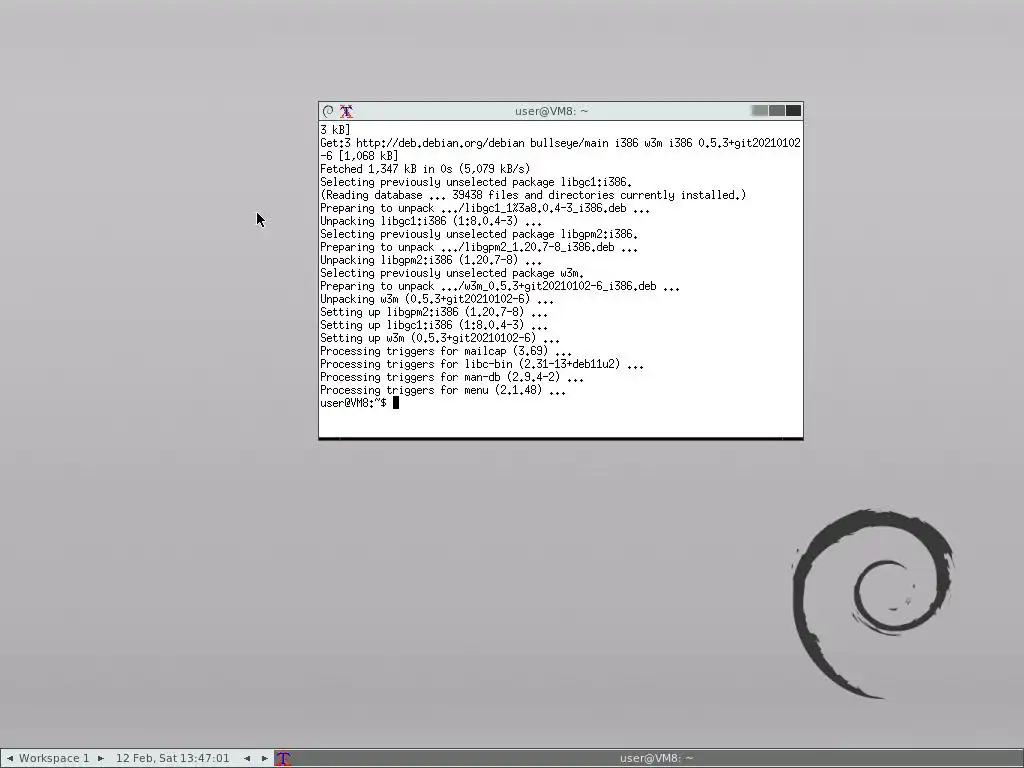Click the xterm icon in the bottom taskbar
Viewport: 1024px width, 768px height.
coord(283,758)
